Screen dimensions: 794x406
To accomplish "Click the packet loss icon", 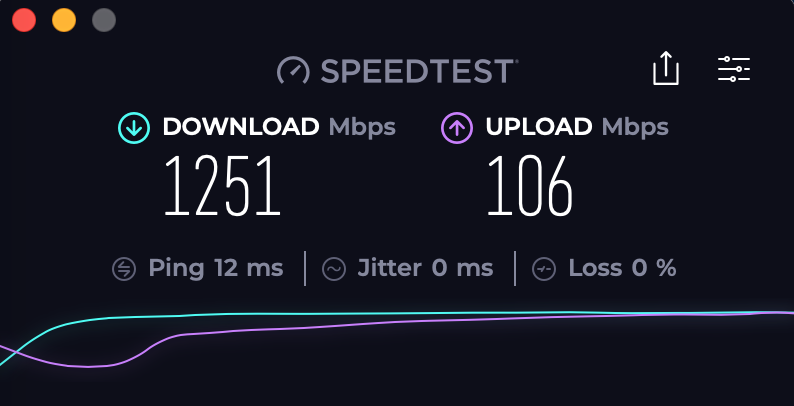I will [544, 269].
